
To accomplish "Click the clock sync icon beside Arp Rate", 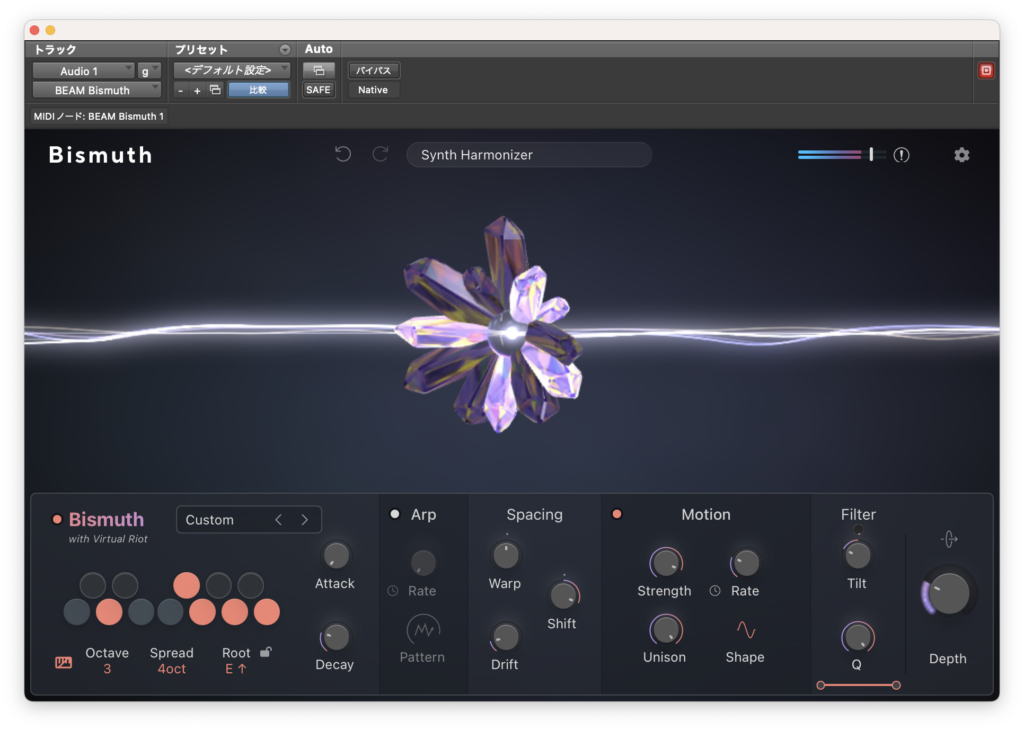I will coord(392,590).
